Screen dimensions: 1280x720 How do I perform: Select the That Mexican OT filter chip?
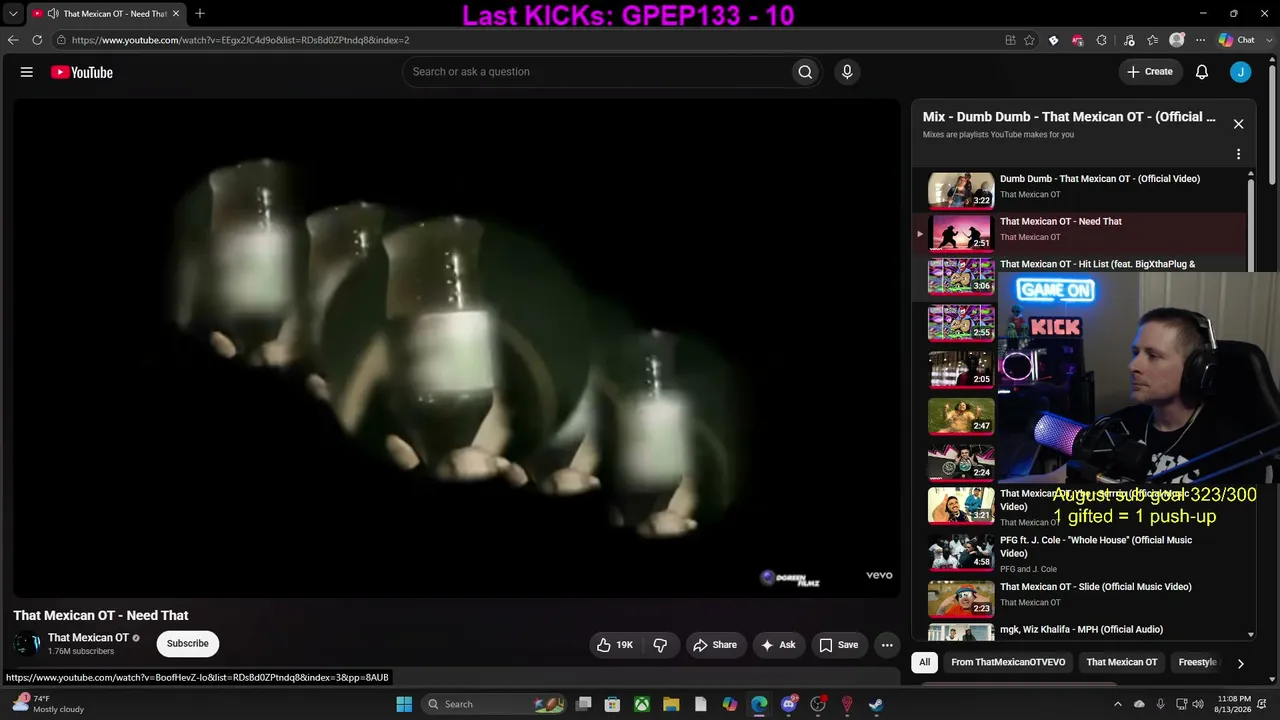click(x=1122, y=662)
